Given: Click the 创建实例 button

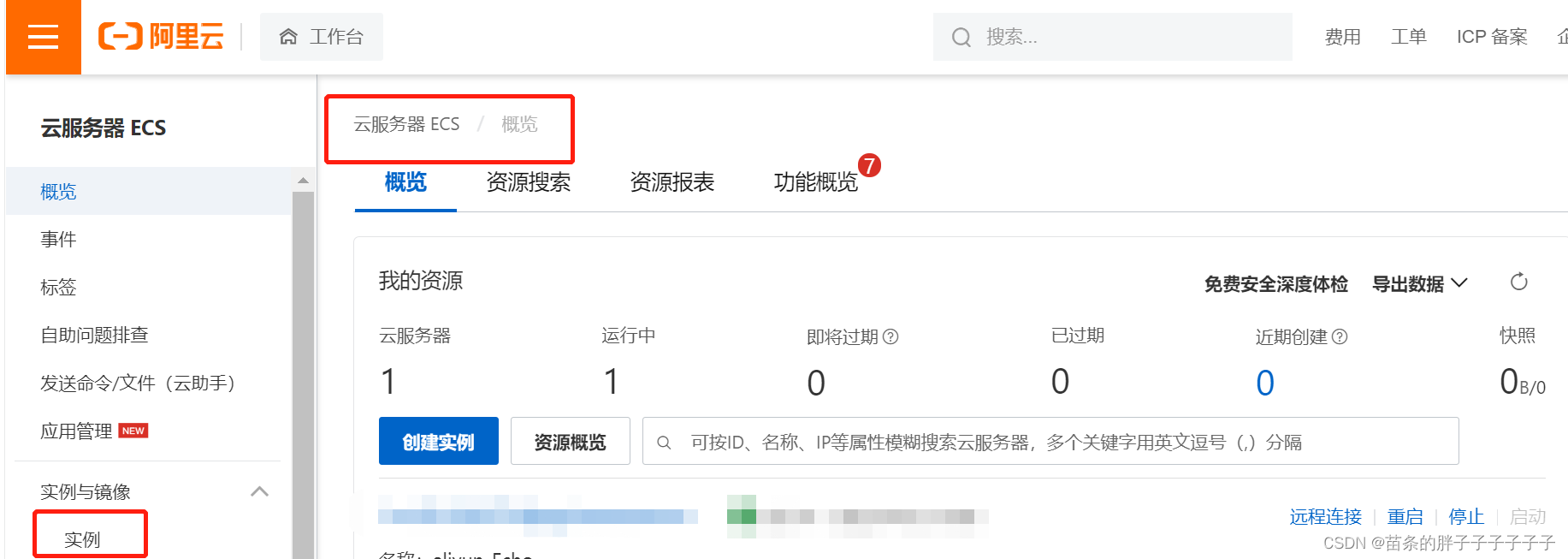Looking at the screenshot, I should [x=439, y=442].
